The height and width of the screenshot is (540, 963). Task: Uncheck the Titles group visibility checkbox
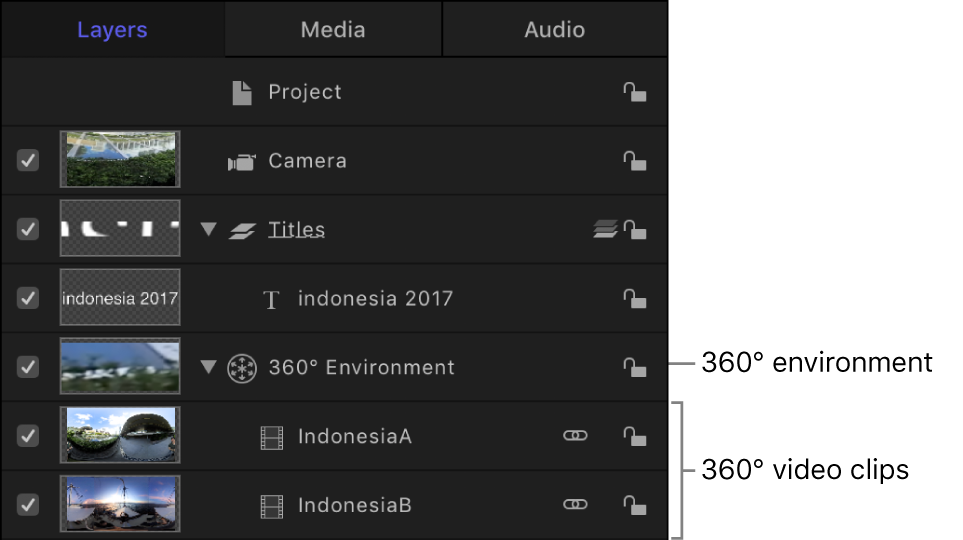(28, 229)
